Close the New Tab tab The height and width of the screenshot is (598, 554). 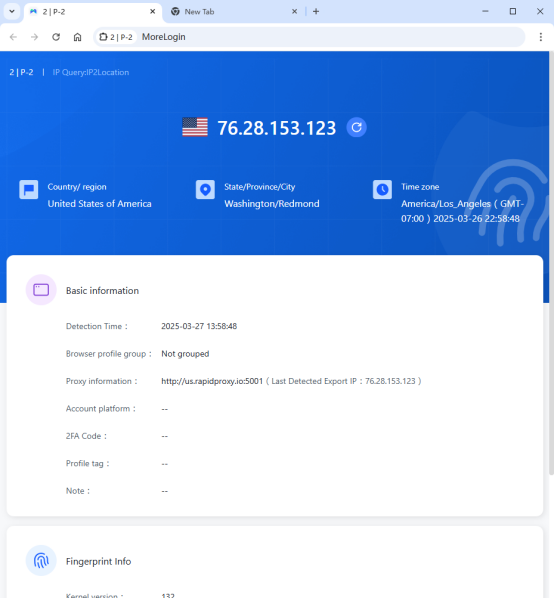pos(294,11)
